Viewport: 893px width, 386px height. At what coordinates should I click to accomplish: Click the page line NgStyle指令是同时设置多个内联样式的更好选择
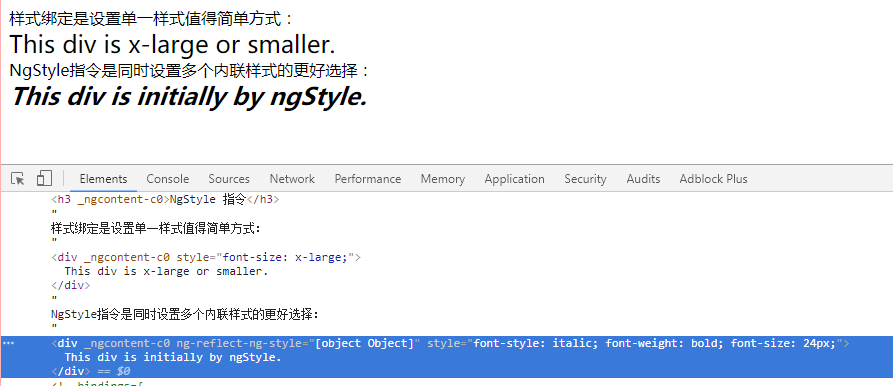(190, 71)
